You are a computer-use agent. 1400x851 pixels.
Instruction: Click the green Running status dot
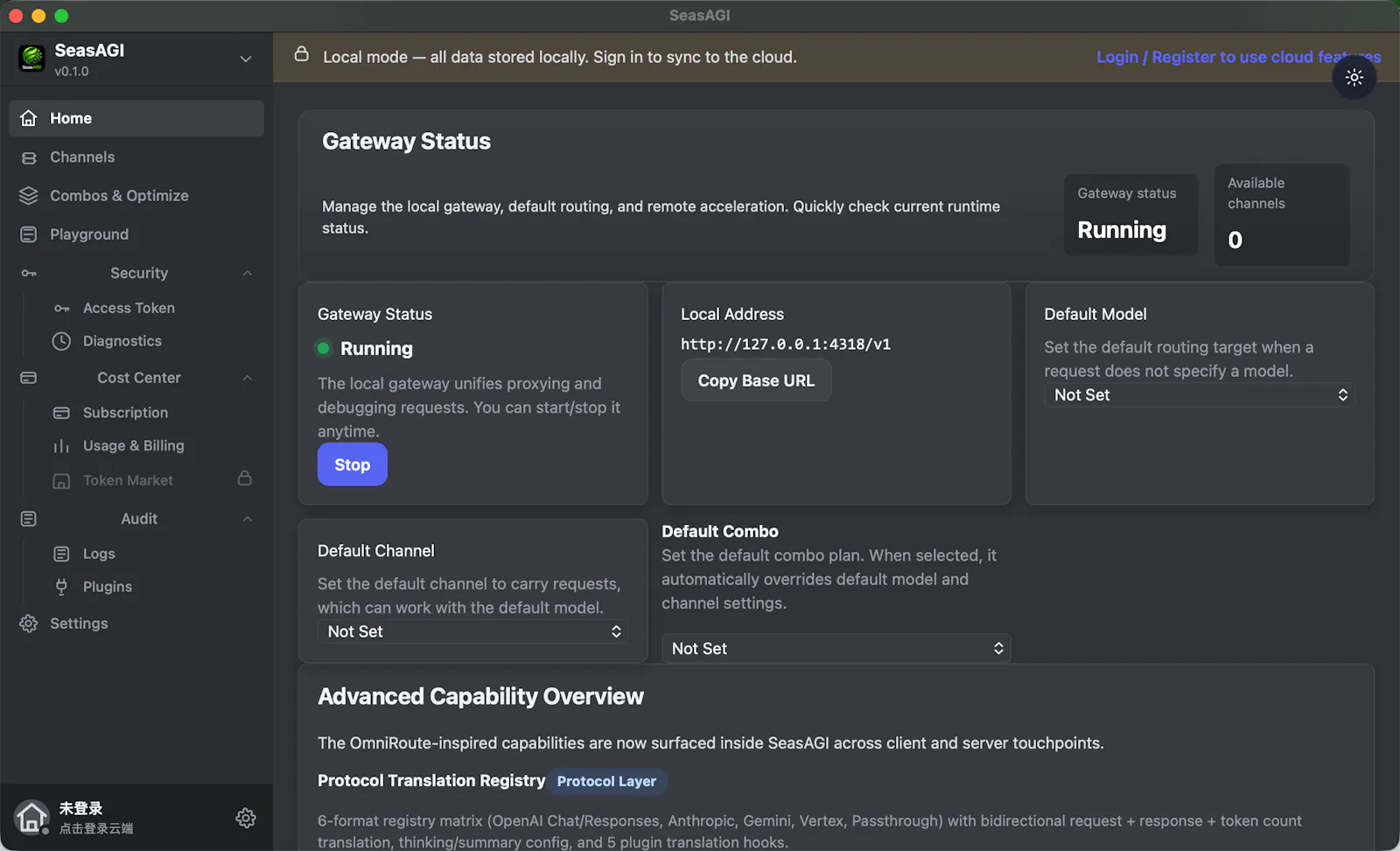click(324, 349)
